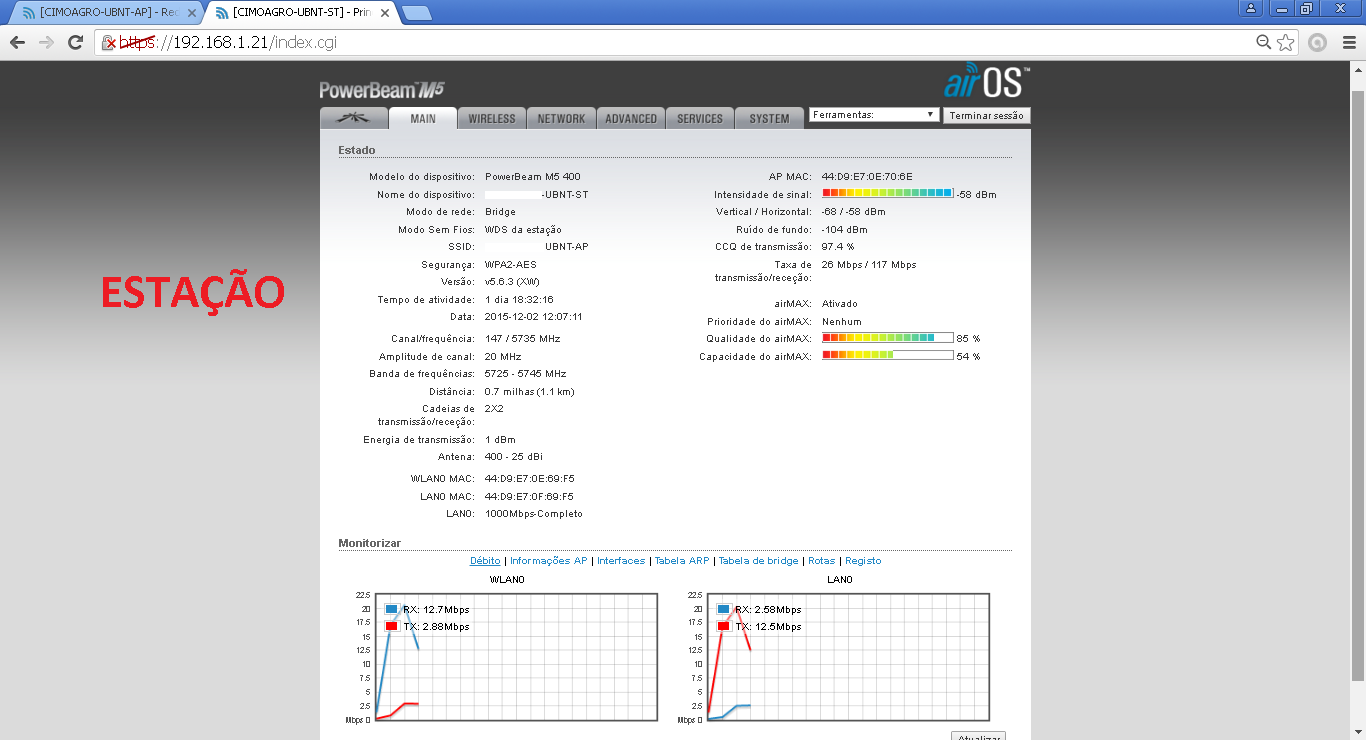
Task: Open the Registo log link
Action: click(x=863, y=561)
